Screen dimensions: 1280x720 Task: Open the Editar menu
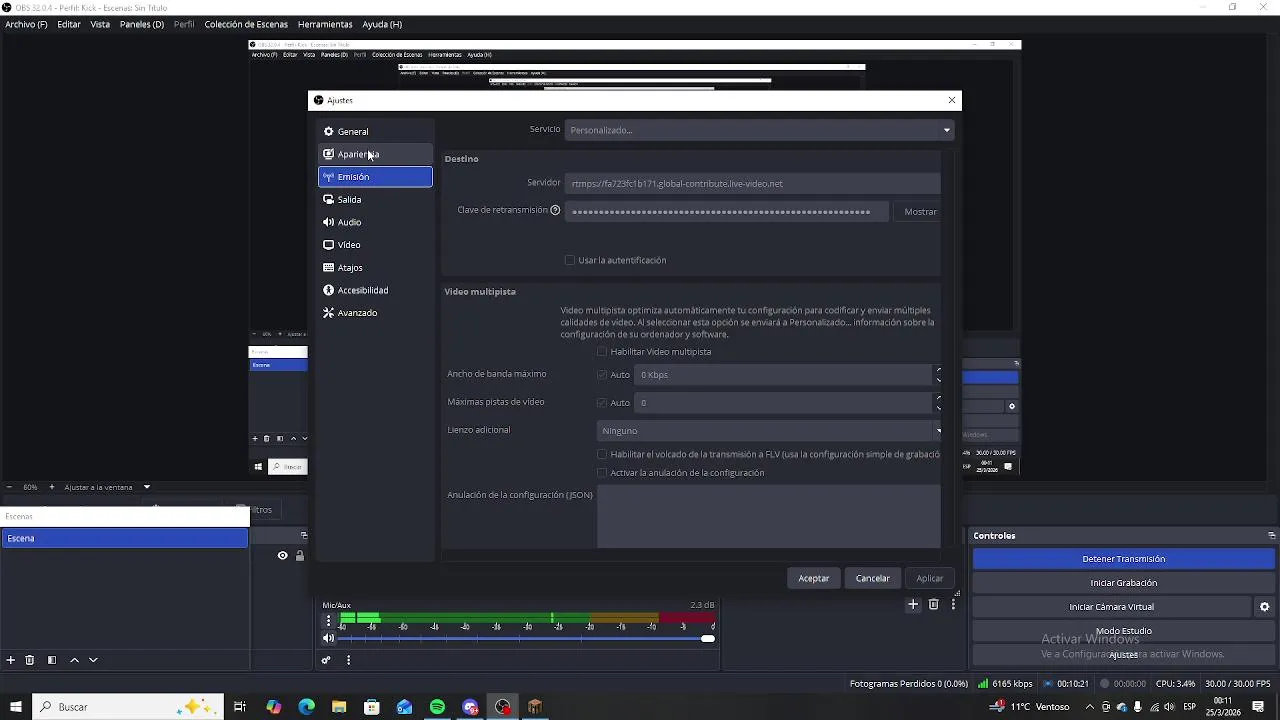tap(69, 24)
